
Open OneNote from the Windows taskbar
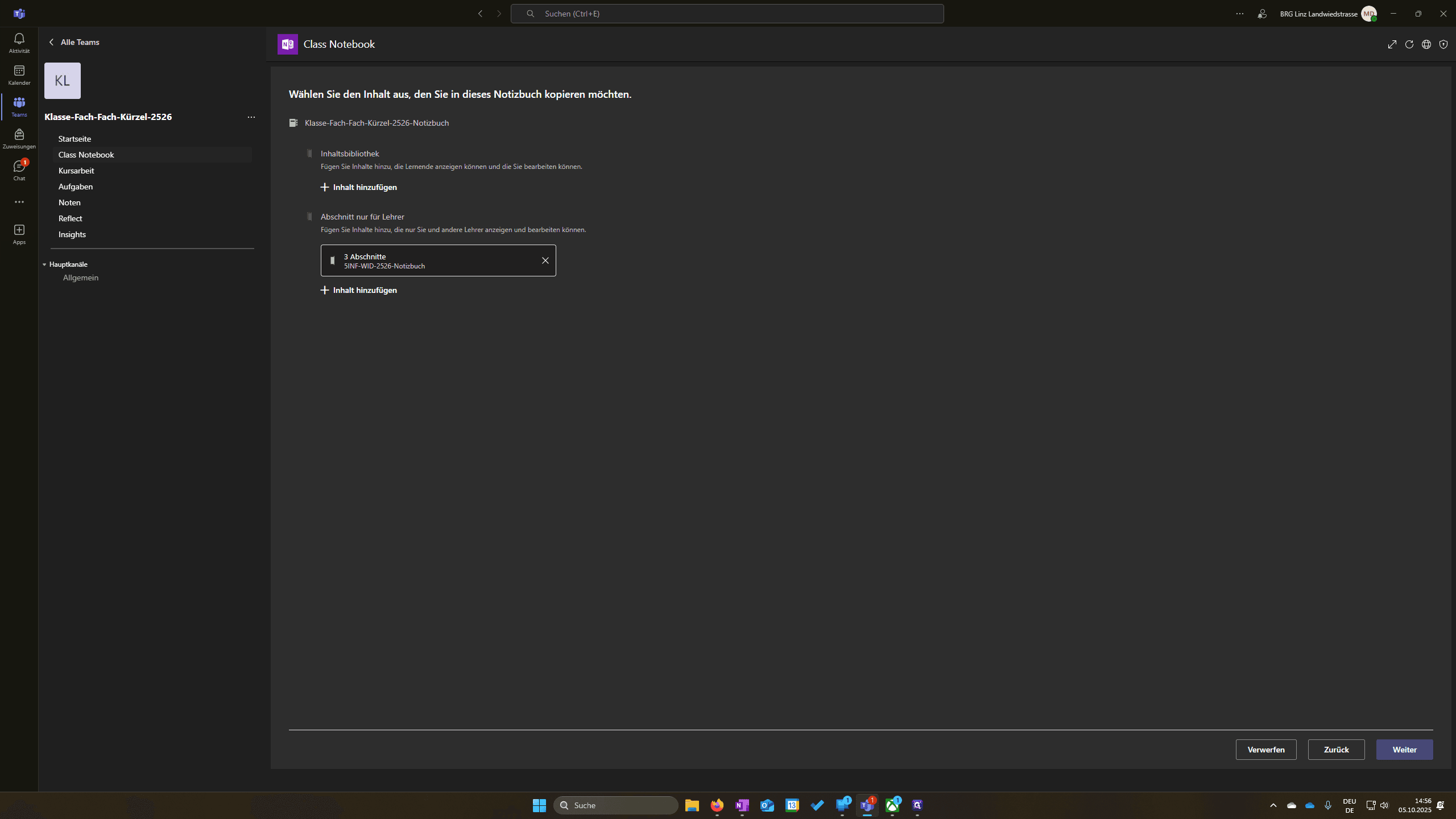click(742, 805)
